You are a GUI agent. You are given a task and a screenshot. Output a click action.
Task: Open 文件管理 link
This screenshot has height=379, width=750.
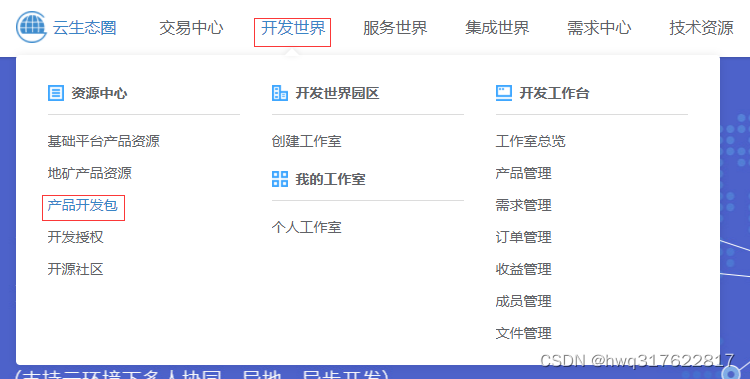[x=524, y=334]
